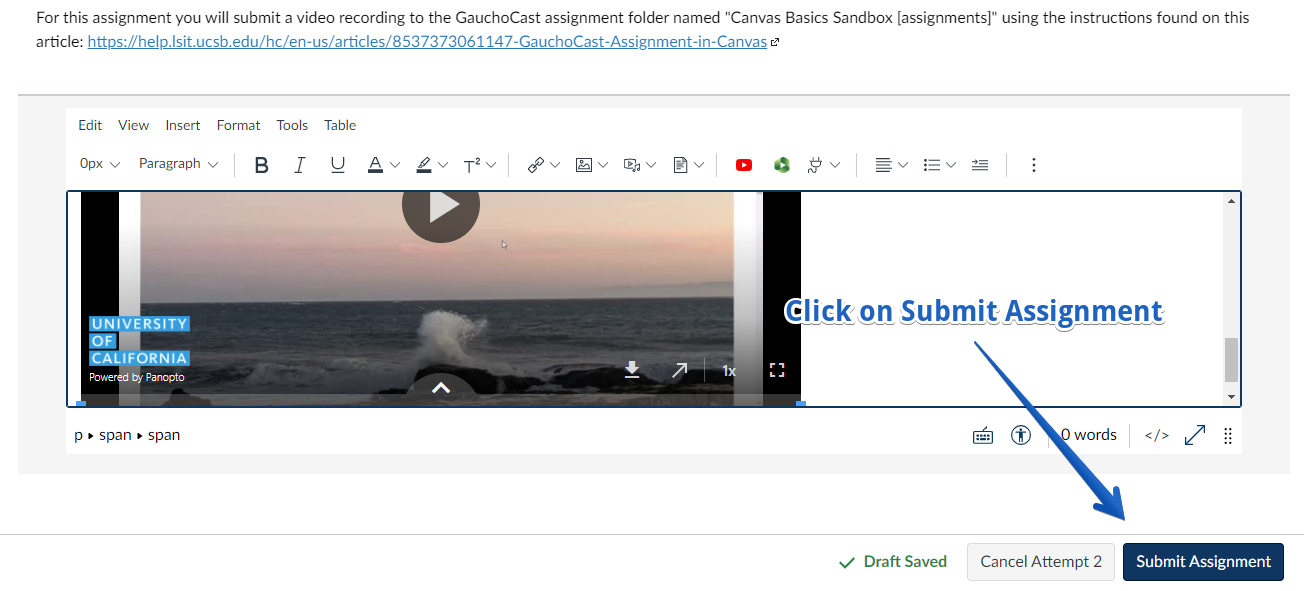Run the accessibility checker
This screenshot has width=1311, height=591.
[1021, 435]
